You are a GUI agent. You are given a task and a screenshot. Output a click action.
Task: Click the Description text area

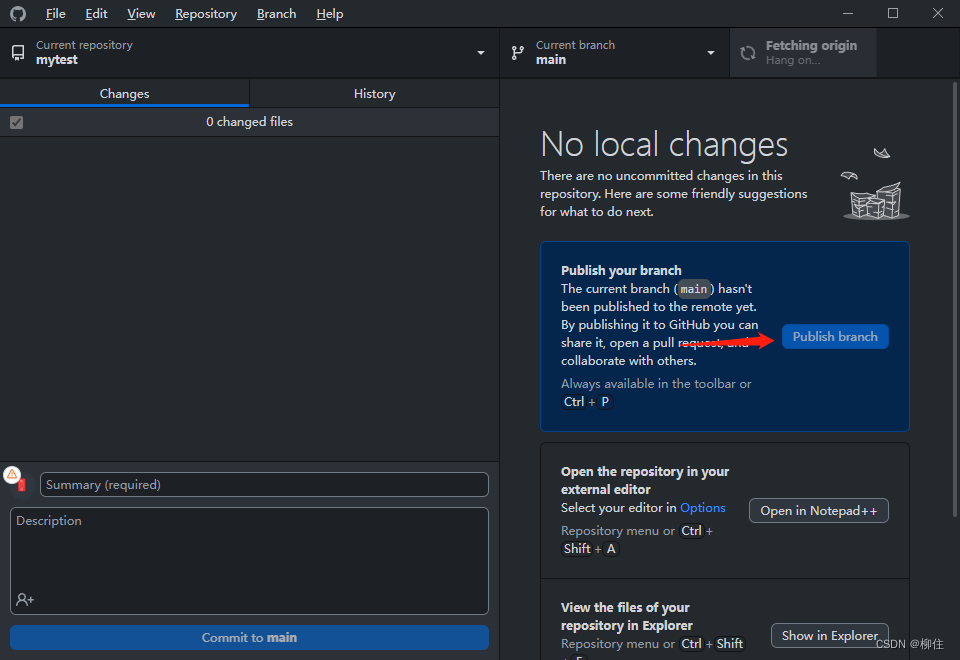pos(249,561)
